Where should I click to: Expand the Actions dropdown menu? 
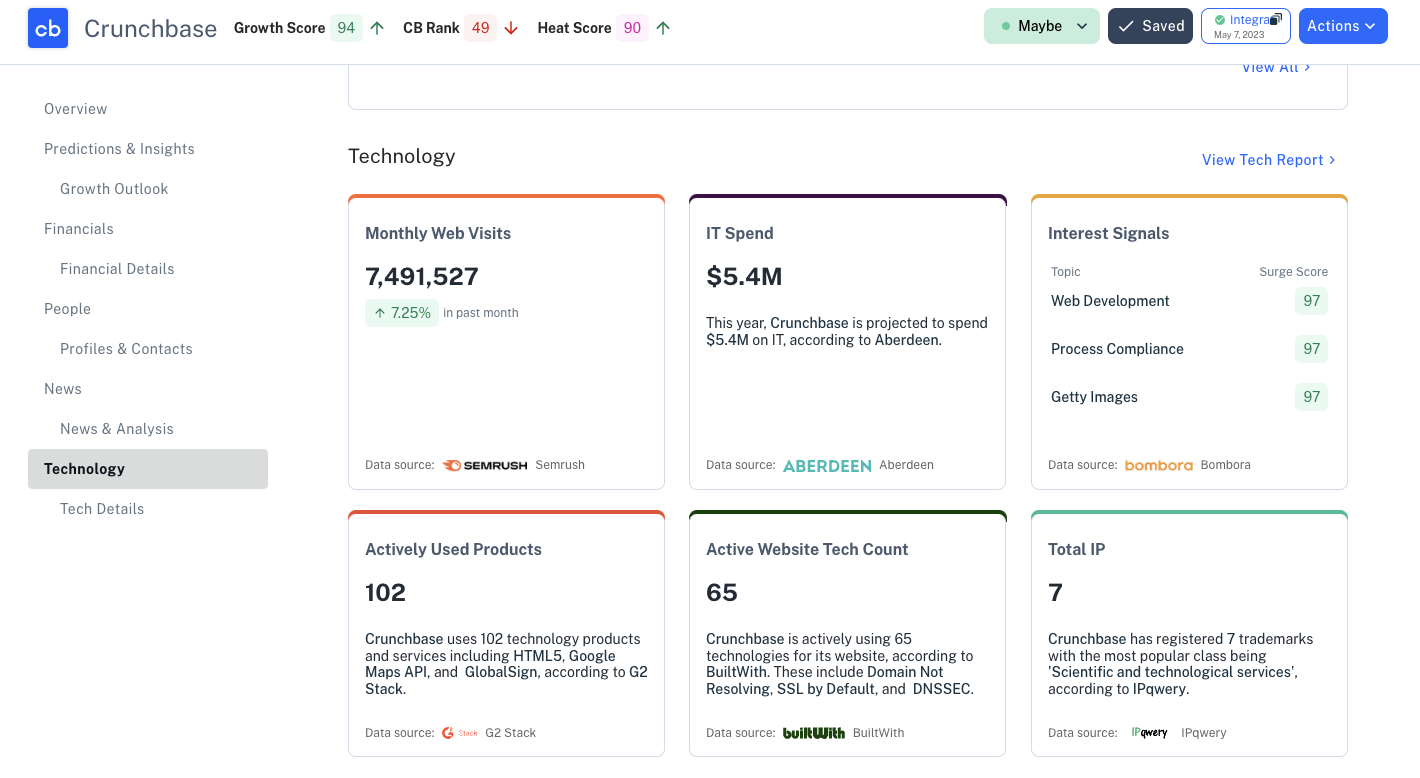point(1342,26)
